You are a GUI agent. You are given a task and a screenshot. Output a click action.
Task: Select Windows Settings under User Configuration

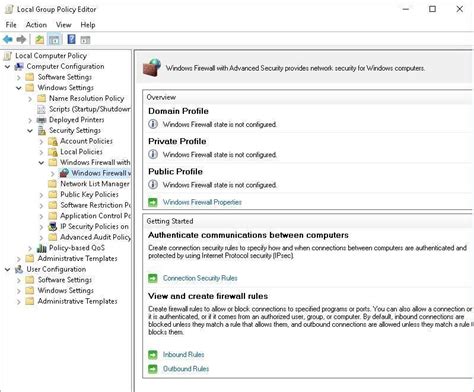coord(65,290)
